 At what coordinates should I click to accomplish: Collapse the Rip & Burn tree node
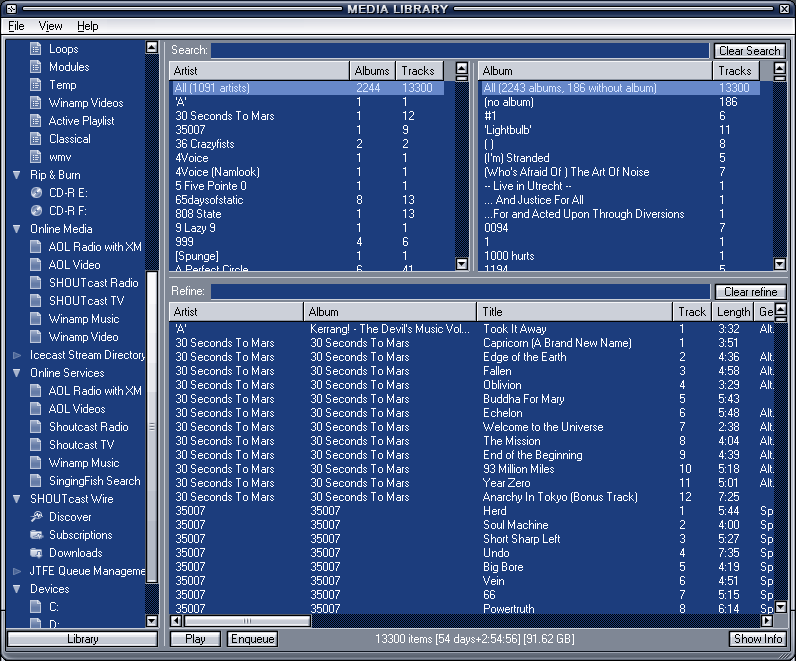[17, 175]
